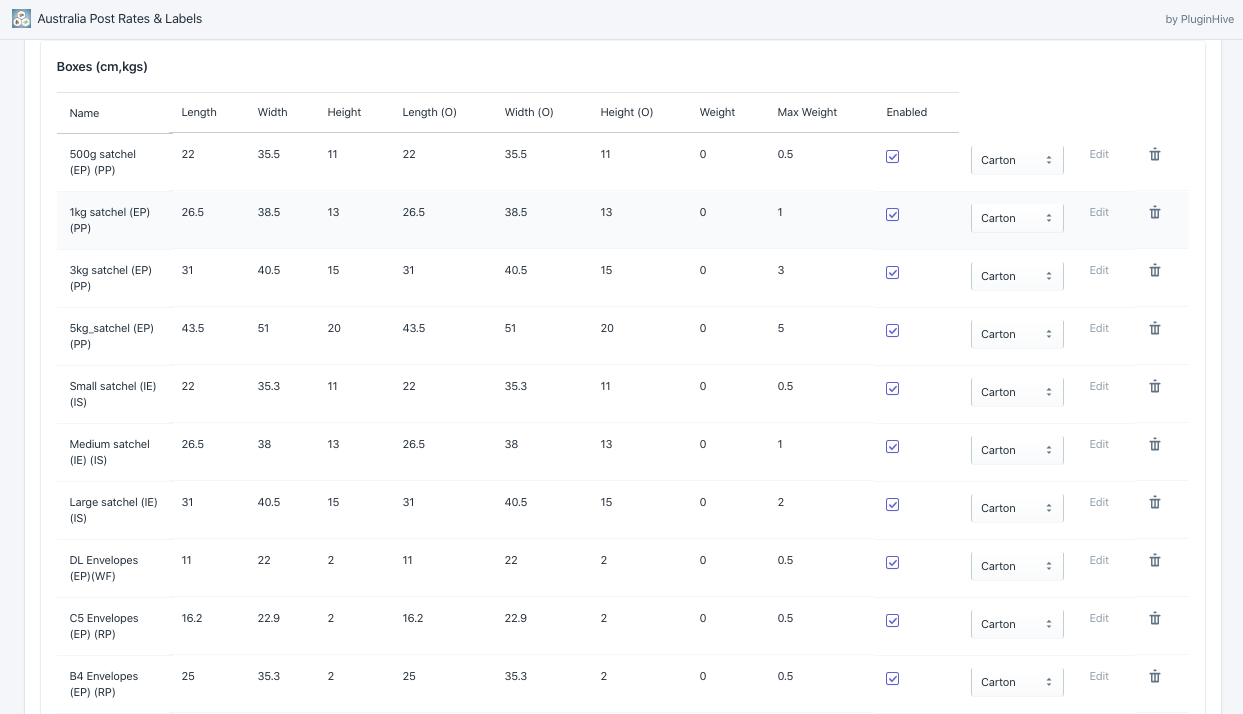Click max weight 3 in 3kg satchel row
This screenshot has height=714, width=1243.
(x=781, y=270)
